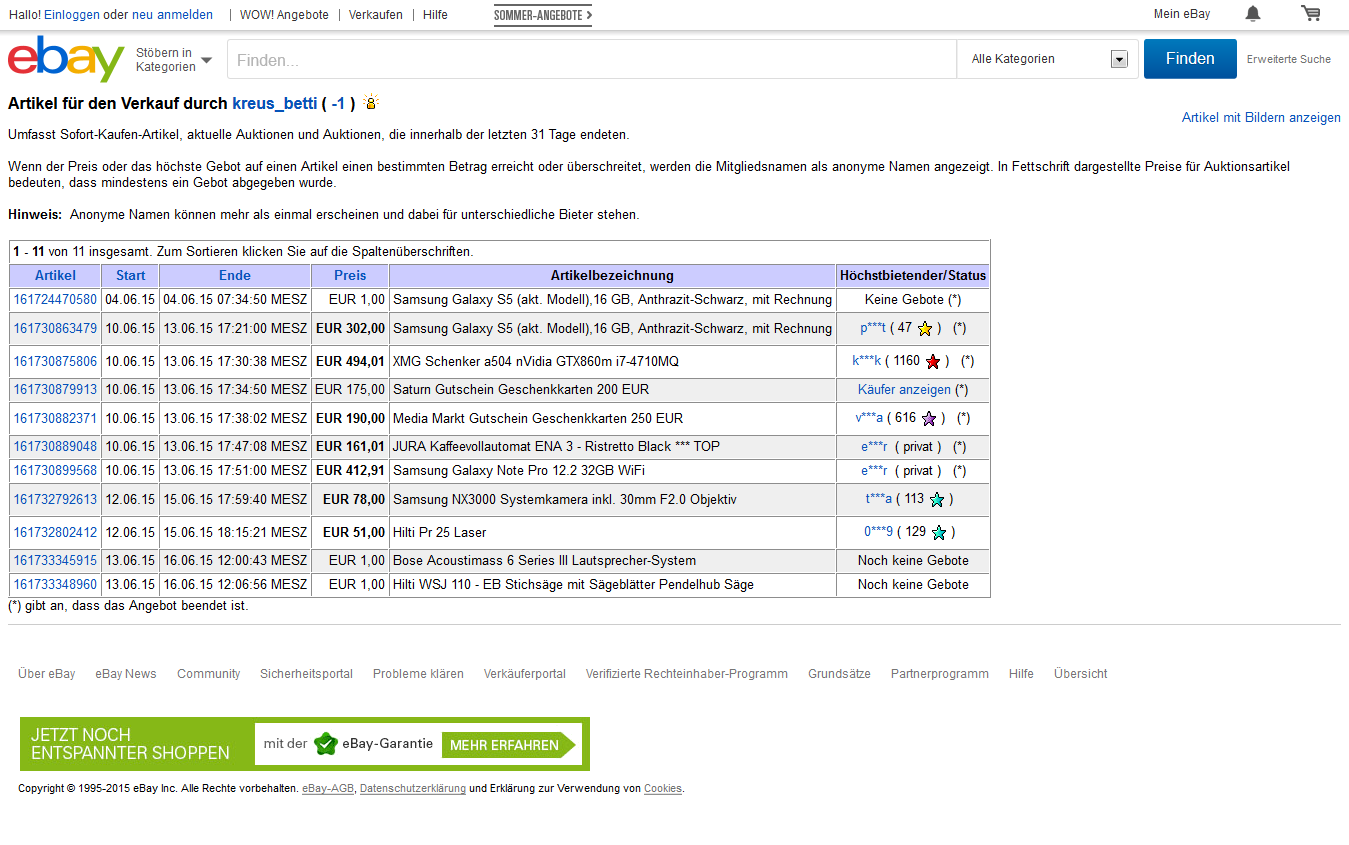
Task: Open the shopping cart icon
Action: pos(1310,14)
